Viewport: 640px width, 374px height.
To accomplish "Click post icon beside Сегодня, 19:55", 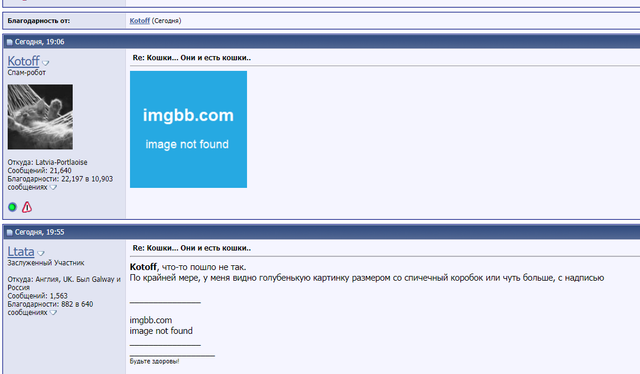I will pyautogui.click(x=10, y=232).
